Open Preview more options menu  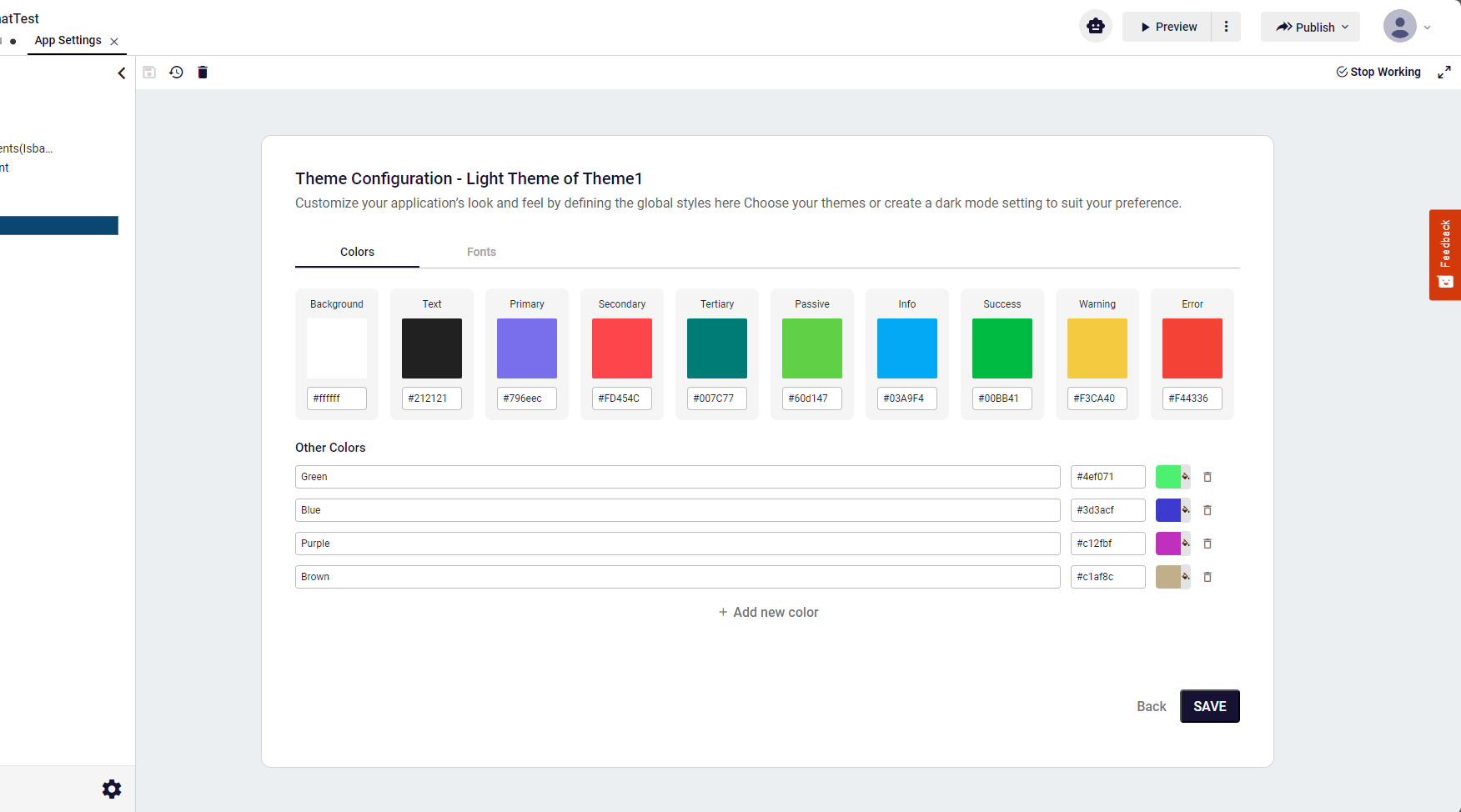click(x=1226, y=27)
